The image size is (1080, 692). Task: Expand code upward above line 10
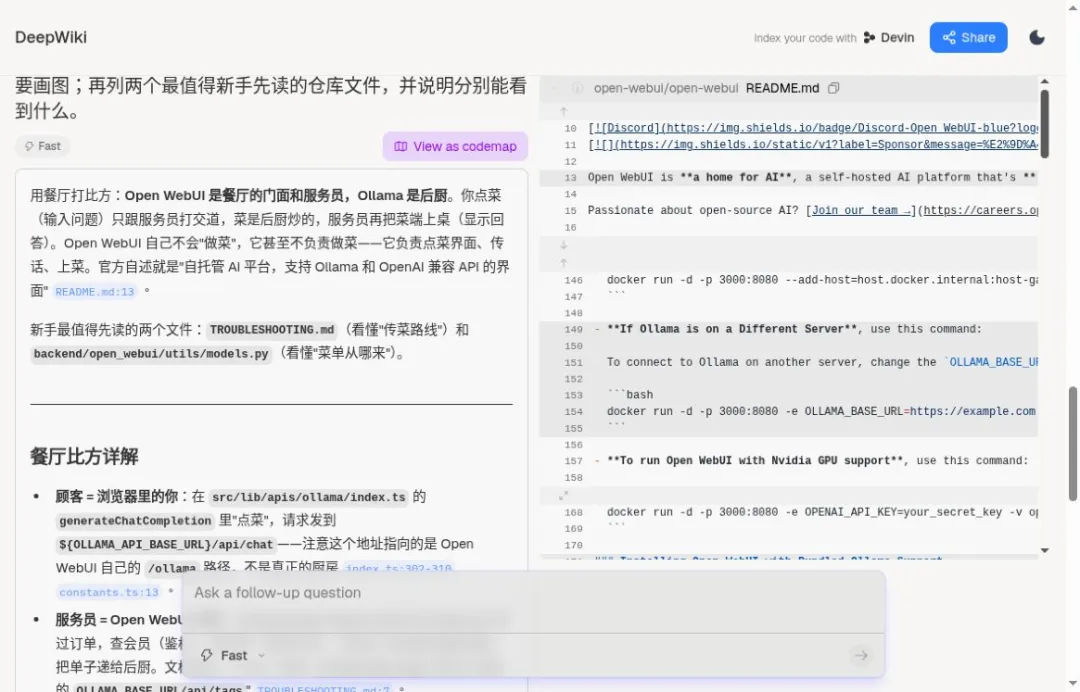[x=563, y=112]
